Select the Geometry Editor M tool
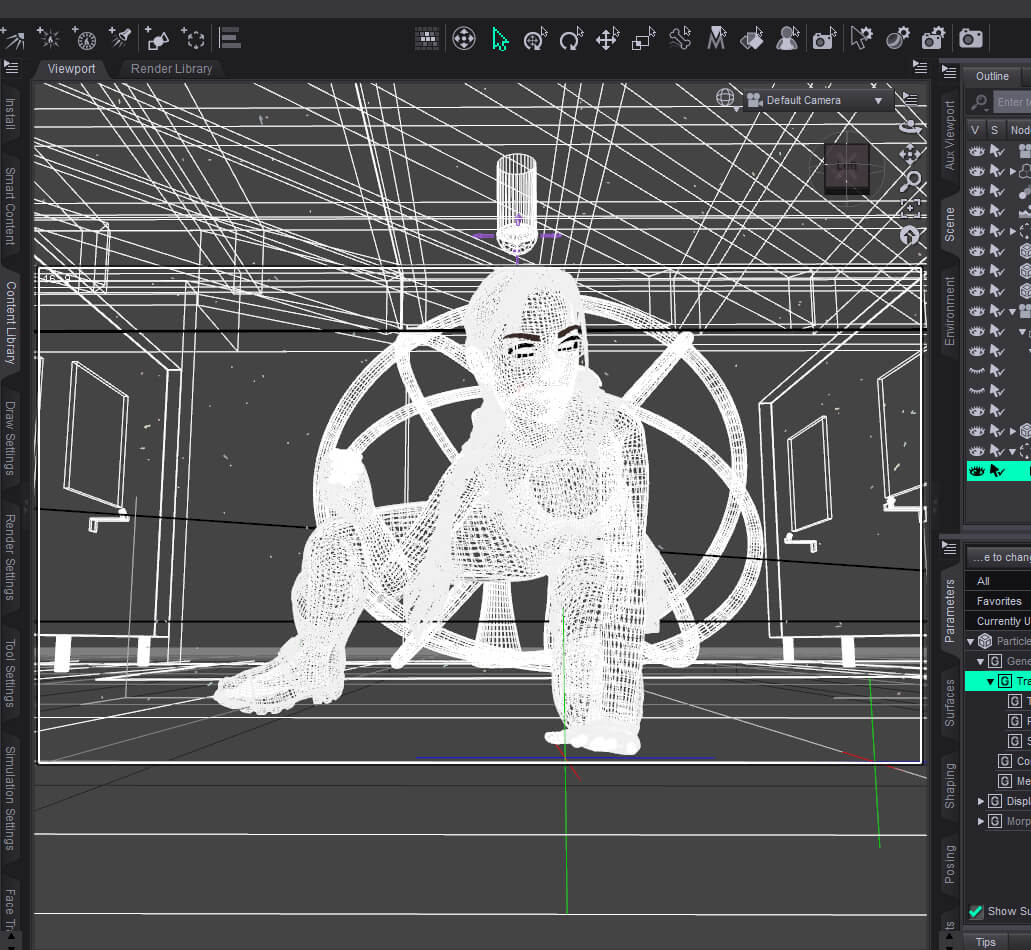This screenshot has height=950, width=1031. point(717,39)
